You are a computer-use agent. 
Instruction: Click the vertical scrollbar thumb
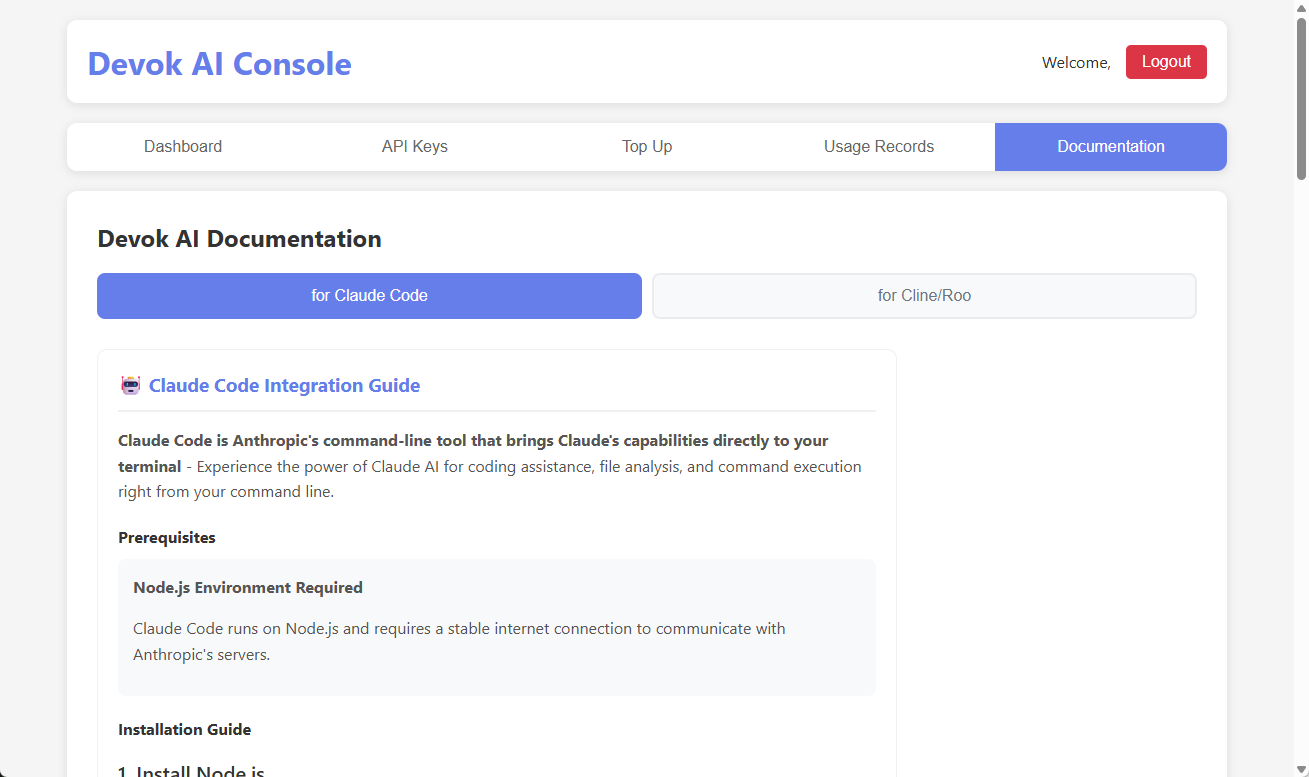click(x=1301, y=100)
